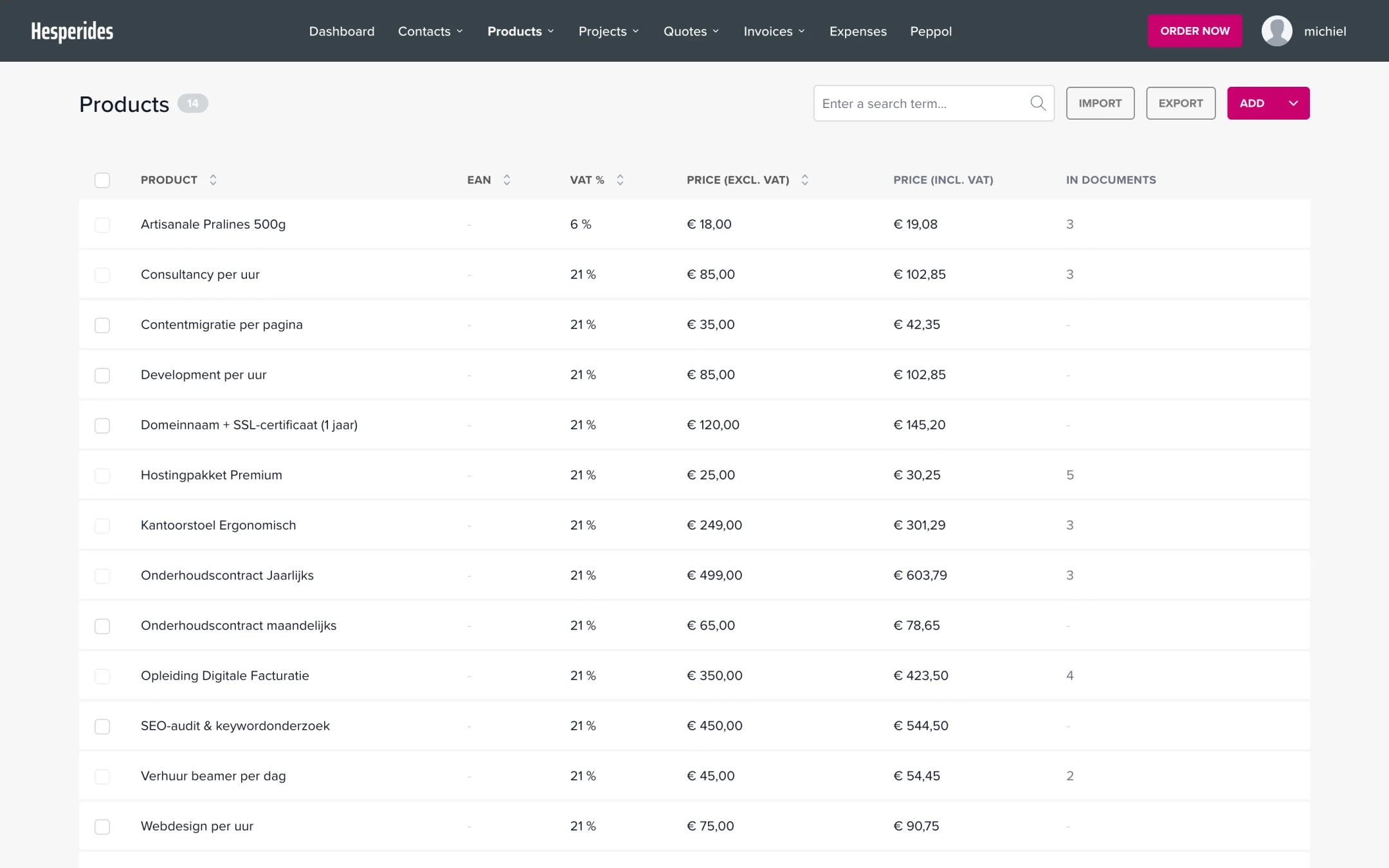Screen dimensions: 1389x868
Task: Click the IN DOCUMENTS column header
Action: [x=1111, y=180]
